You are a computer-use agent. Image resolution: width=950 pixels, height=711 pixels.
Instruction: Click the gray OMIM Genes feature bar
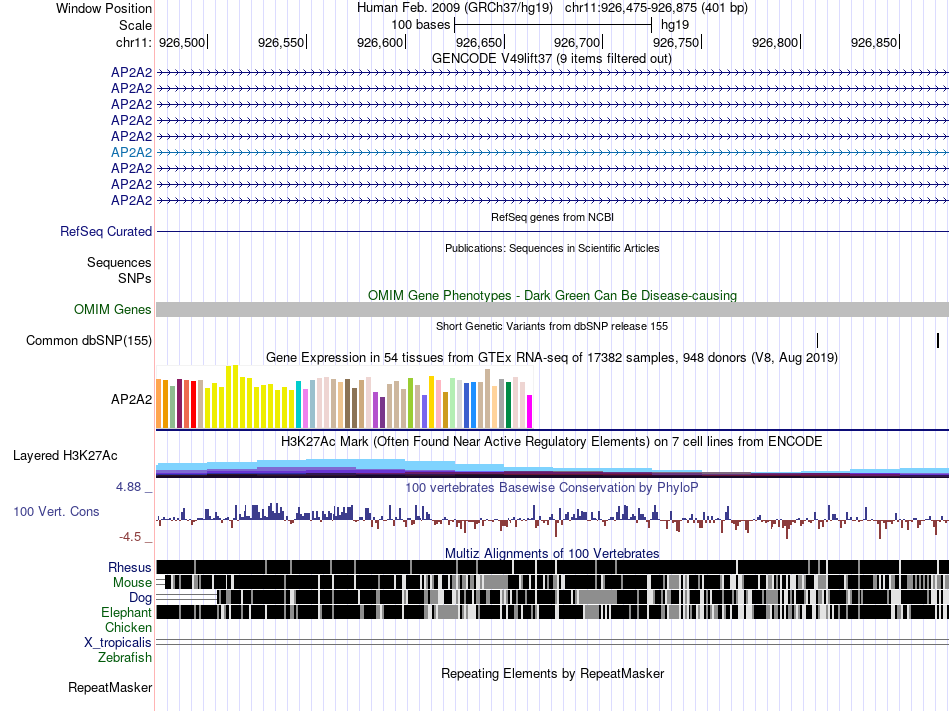click(552, 309)
